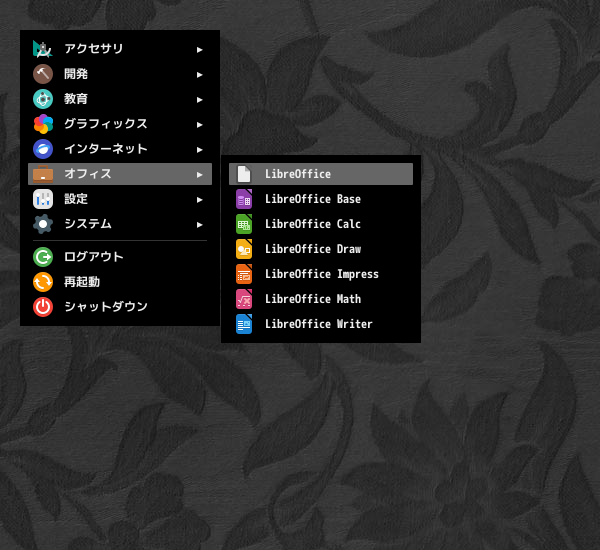
Task: Click the colorful グラフィックス icon
Action: pos(43,124)
